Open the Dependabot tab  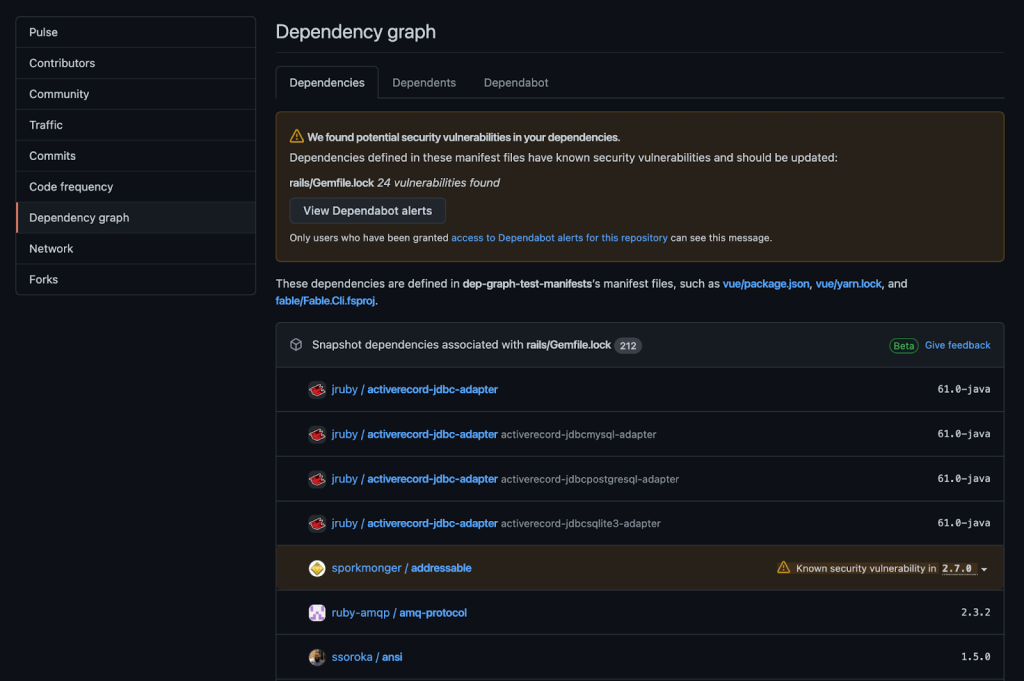(x=516, y=83)
